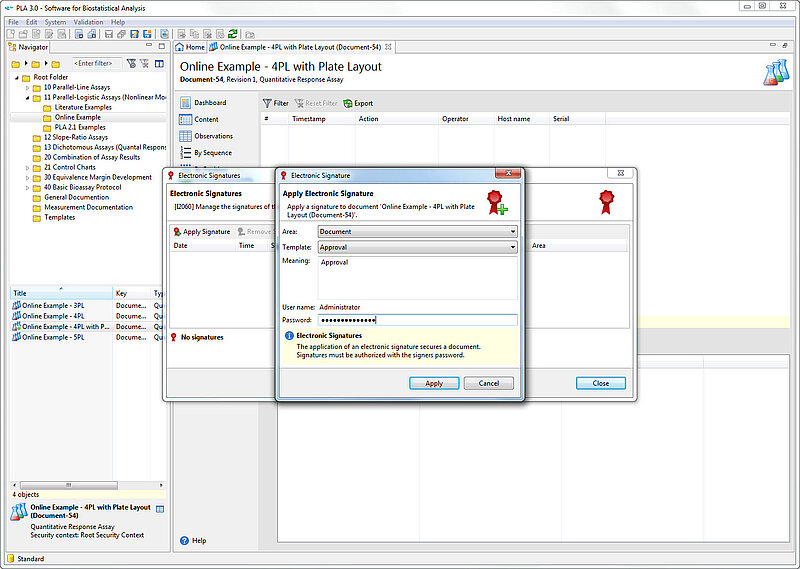This screenshot has height=569, width=800.
Task: Click the Password input field
Action: (x=417, y=320)
